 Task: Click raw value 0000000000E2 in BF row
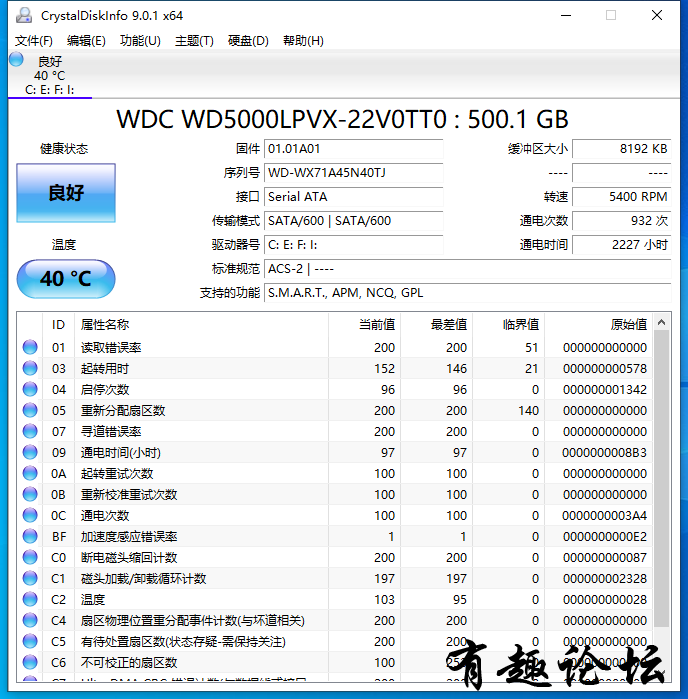(605, 536)
